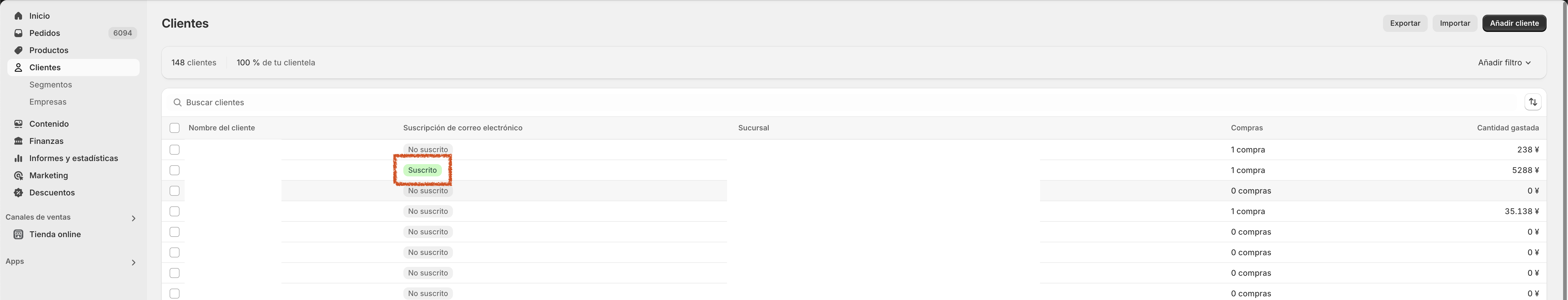Click the 35.138 ¥ amount cell
Viewport: 1568px width, 300px height.
point(1521,211)
